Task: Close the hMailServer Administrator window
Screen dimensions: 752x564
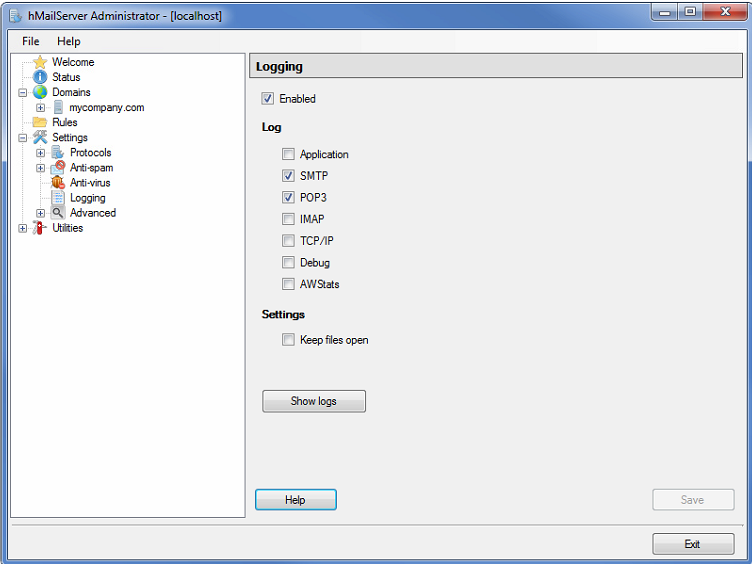Action: tap(725, 12)
